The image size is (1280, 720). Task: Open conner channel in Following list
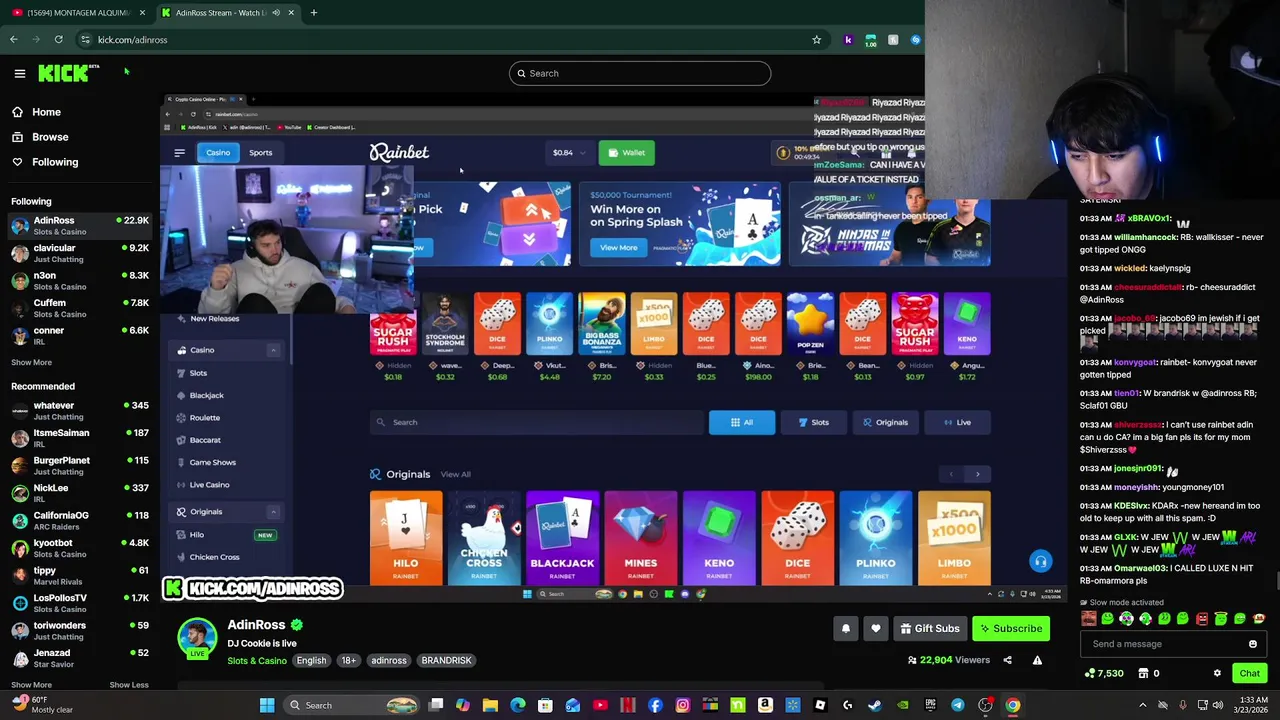tap(78, 335)
